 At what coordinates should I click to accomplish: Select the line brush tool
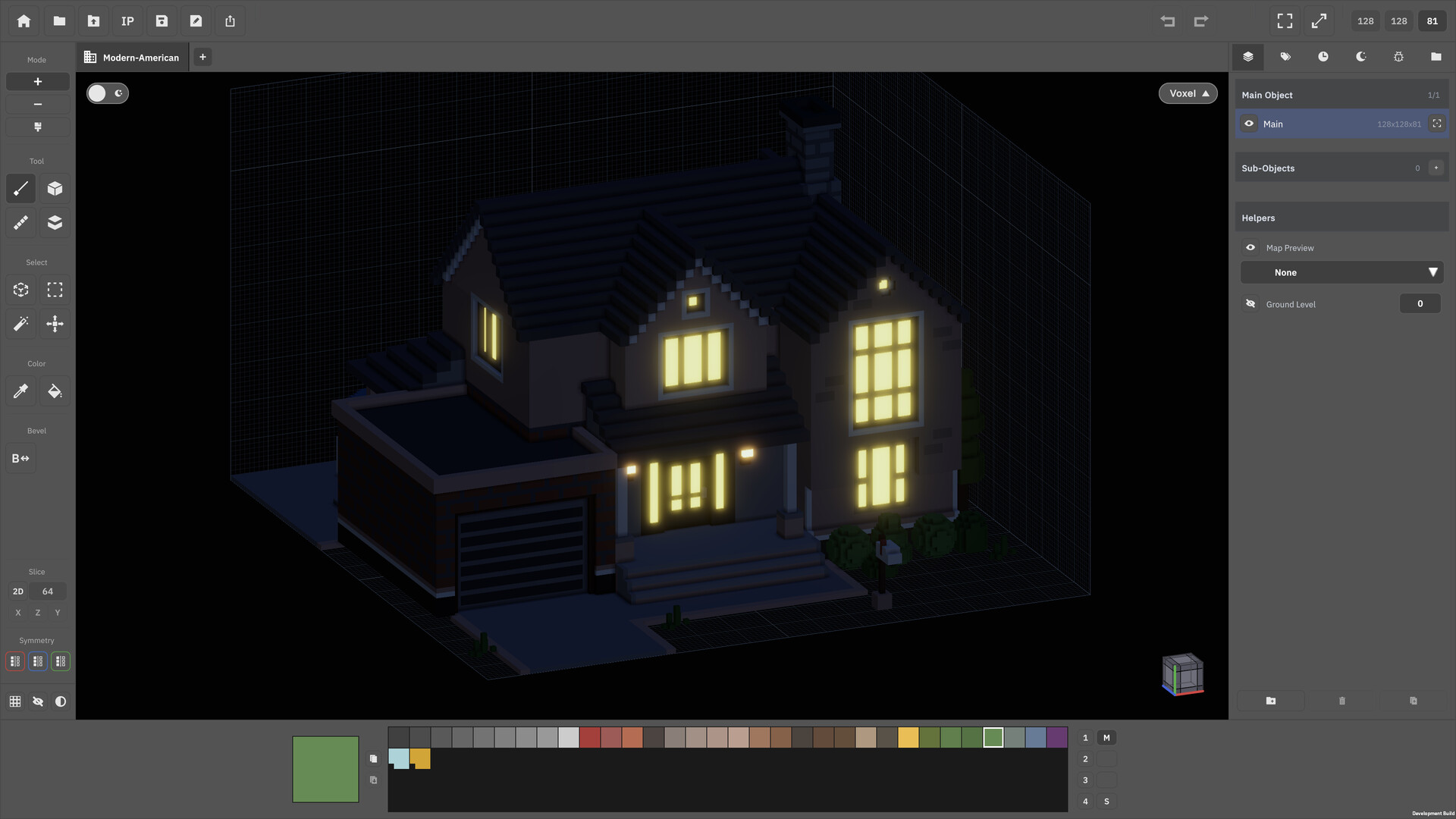(21, 189)
